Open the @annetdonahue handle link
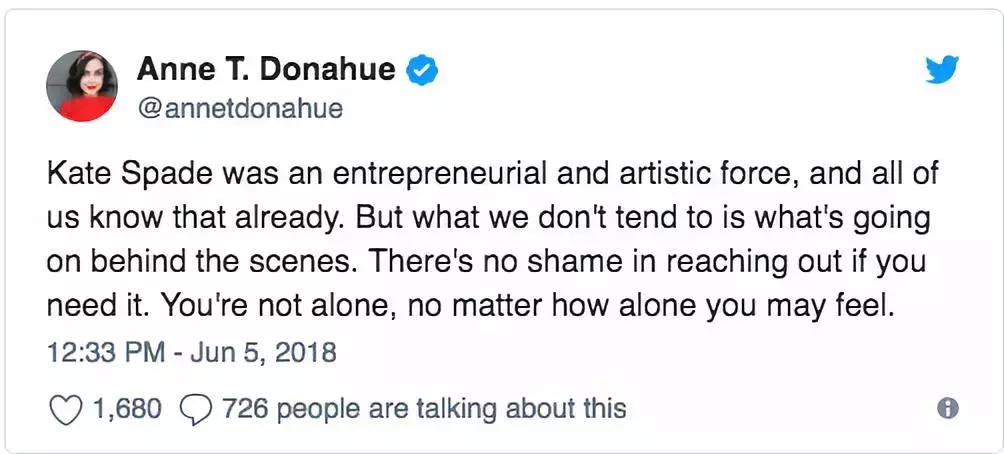The height and width of the screenshot is (454, 1004). (239, 108)
